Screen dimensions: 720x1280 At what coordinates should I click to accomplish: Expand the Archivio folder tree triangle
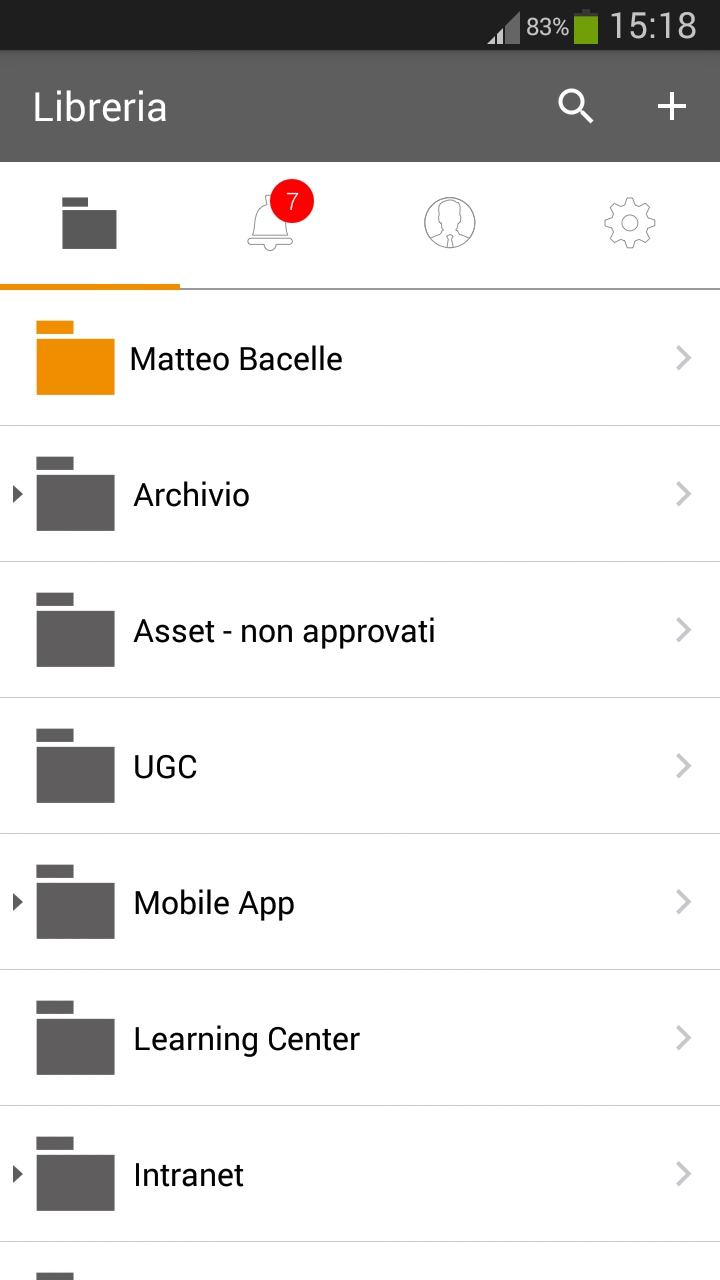[x=17, y=494]
